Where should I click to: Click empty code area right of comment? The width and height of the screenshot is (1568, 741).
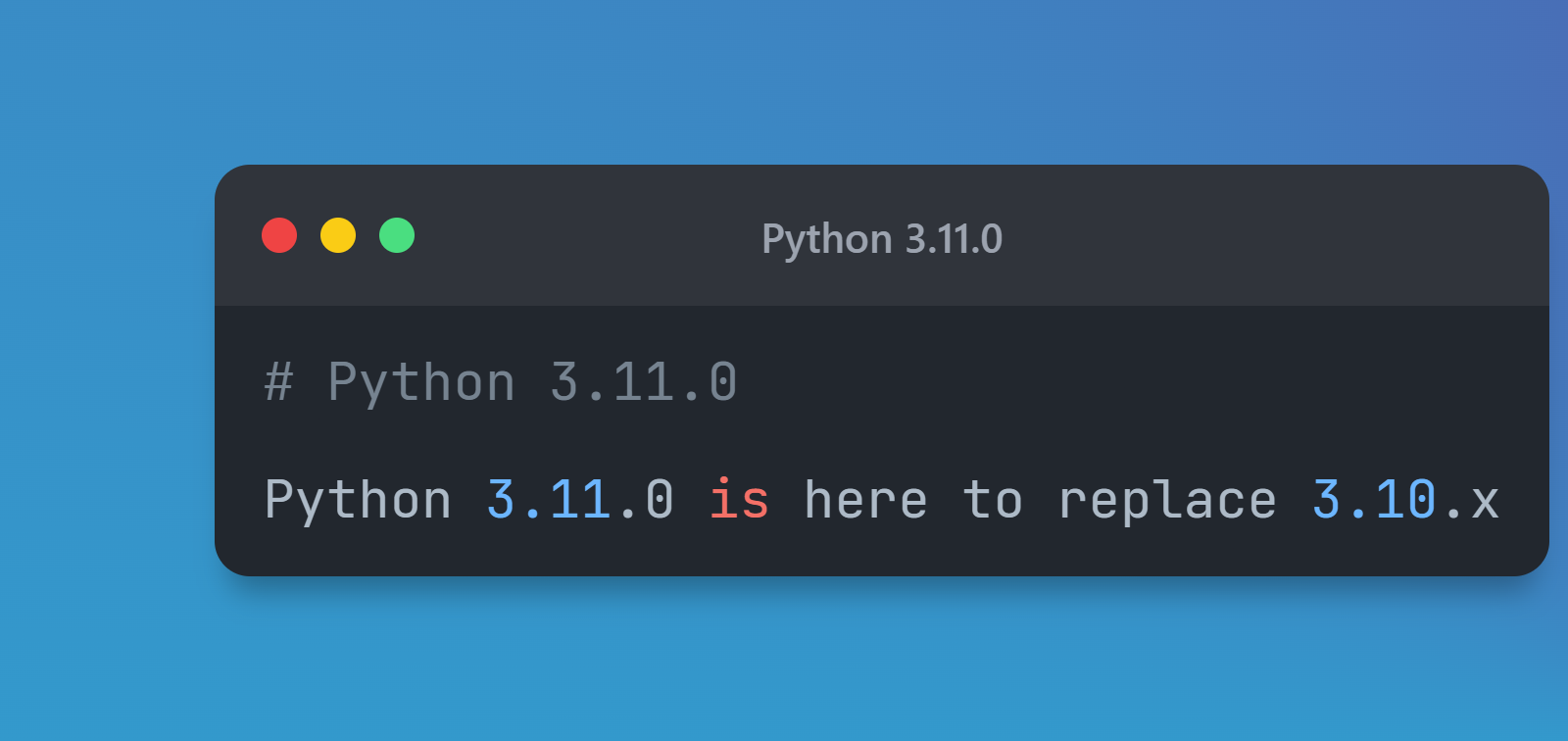[1127, 382]
